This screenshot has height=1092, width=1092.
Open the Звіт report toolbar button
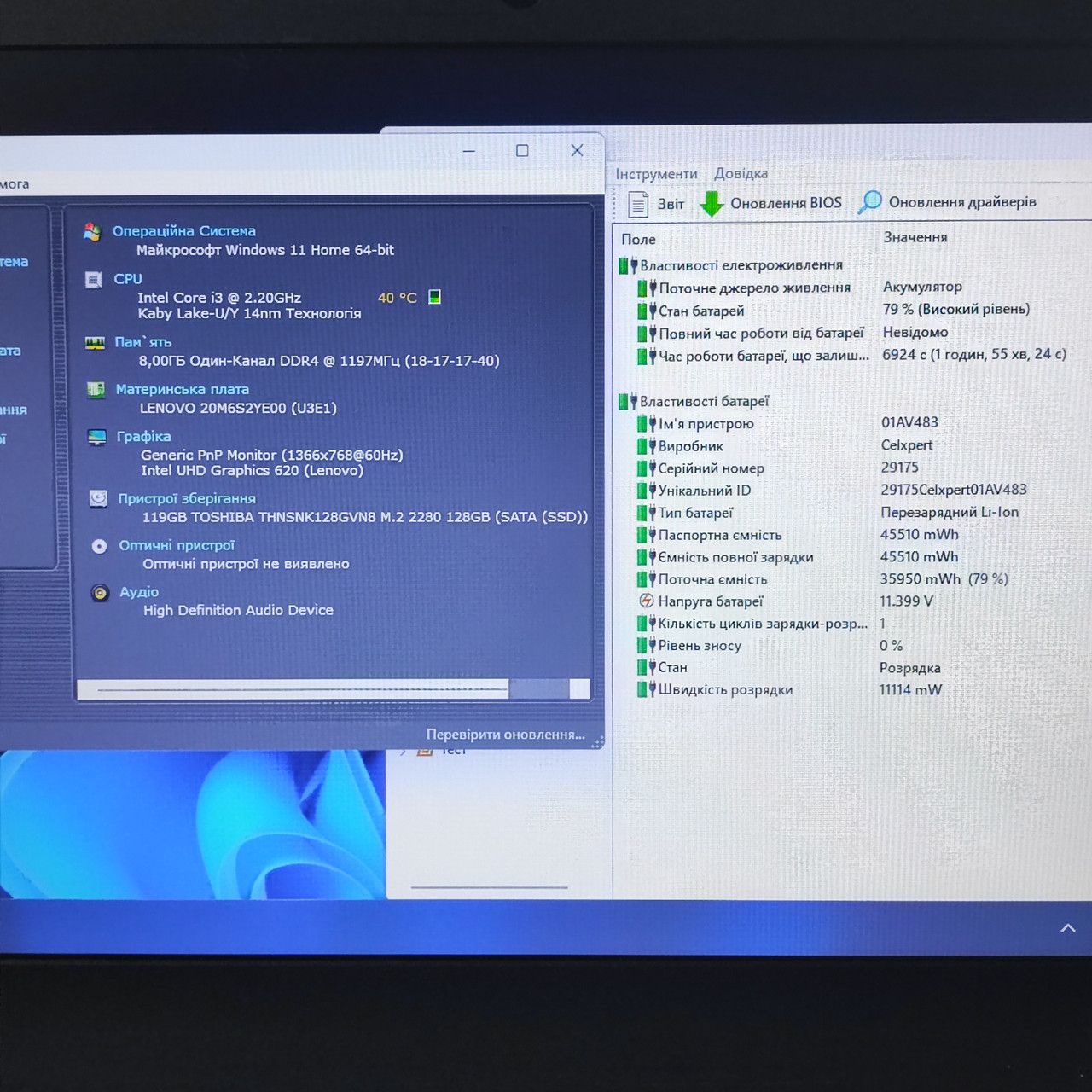pyautogui.click(x=656, y=204)
